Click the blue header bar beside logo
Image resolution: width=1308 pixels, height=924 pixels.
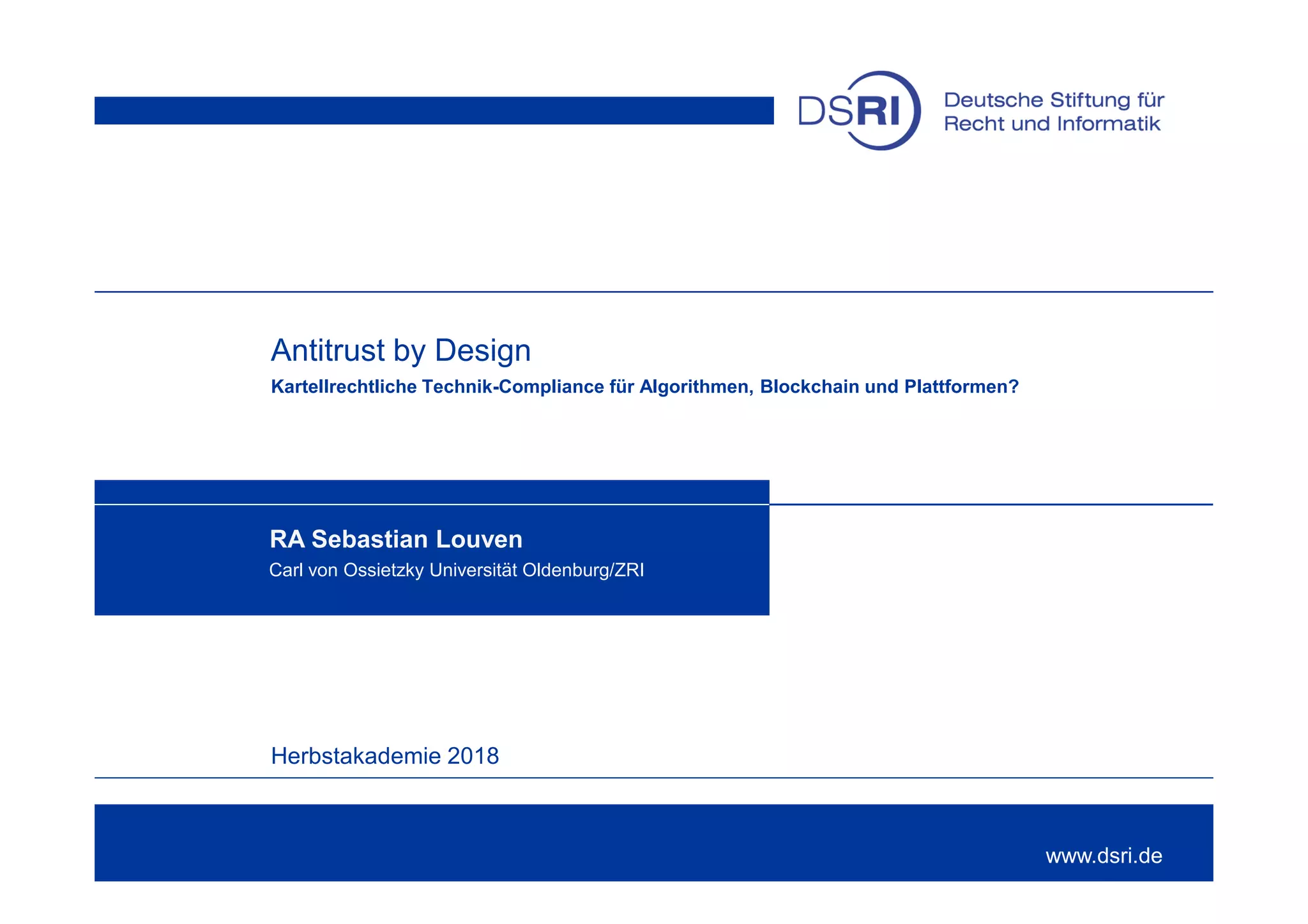click(434, 110)
